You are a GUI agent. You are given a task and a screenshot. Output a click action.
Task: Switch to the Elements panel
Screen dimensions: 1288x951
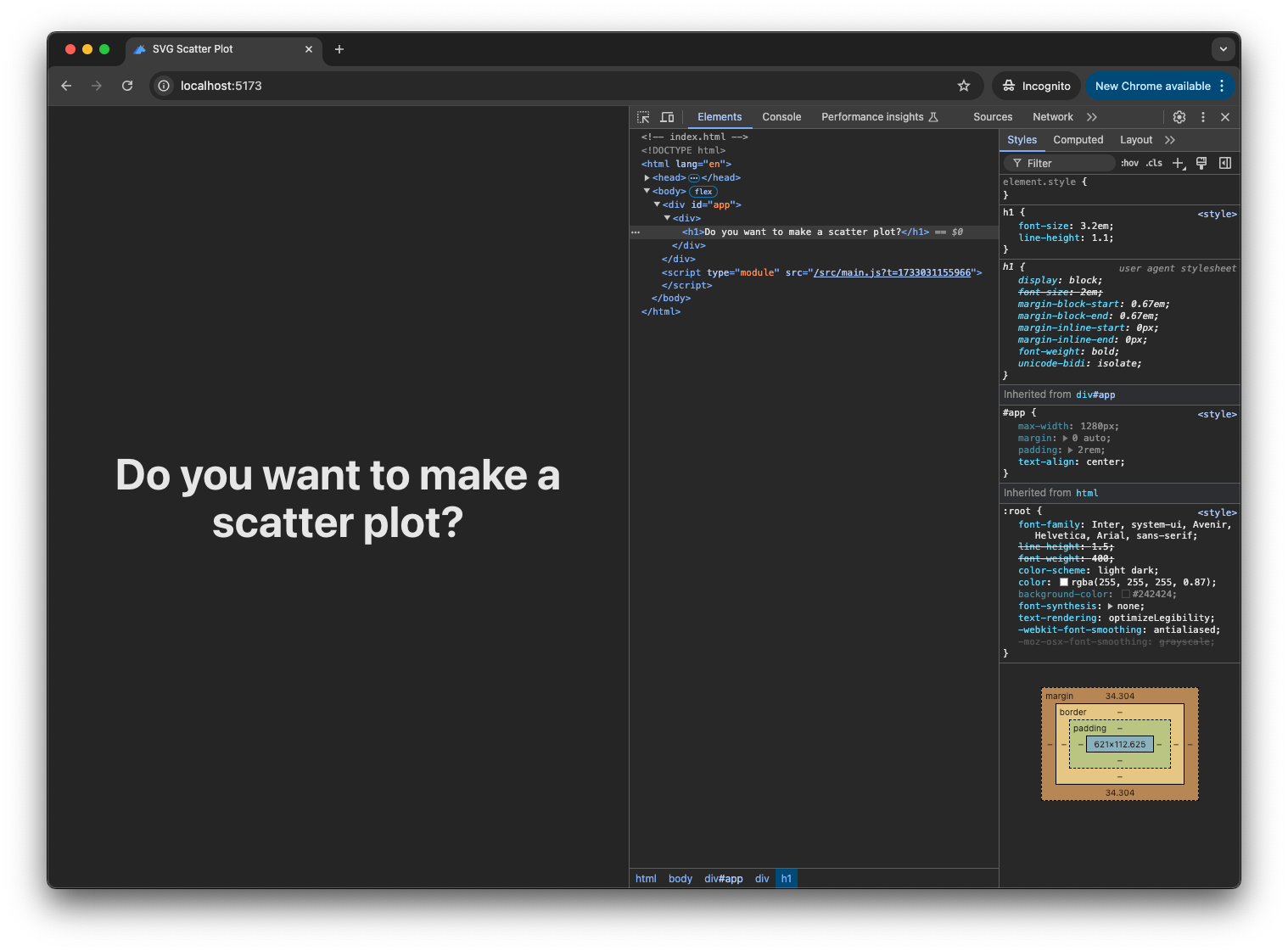(x=720, y=117)
